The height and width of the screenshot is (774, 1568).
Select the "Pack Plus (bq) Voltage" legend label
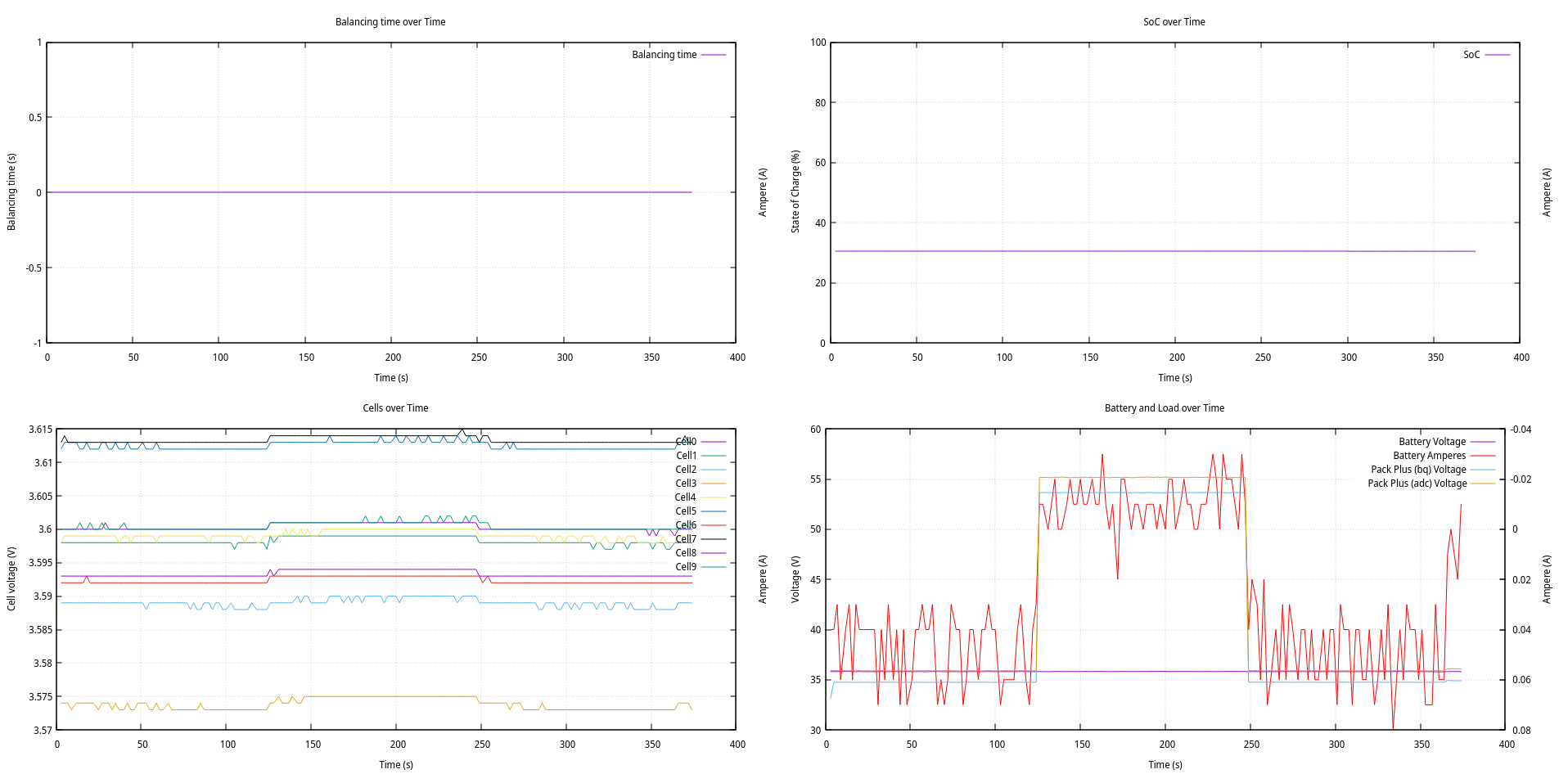pyautogui.click(x=1418, y=470)
